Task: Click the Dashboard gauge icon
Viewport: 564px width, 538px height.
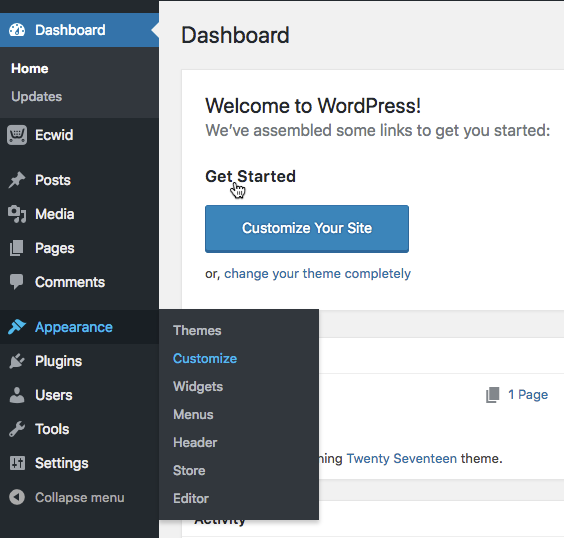Action: point(17,30)
